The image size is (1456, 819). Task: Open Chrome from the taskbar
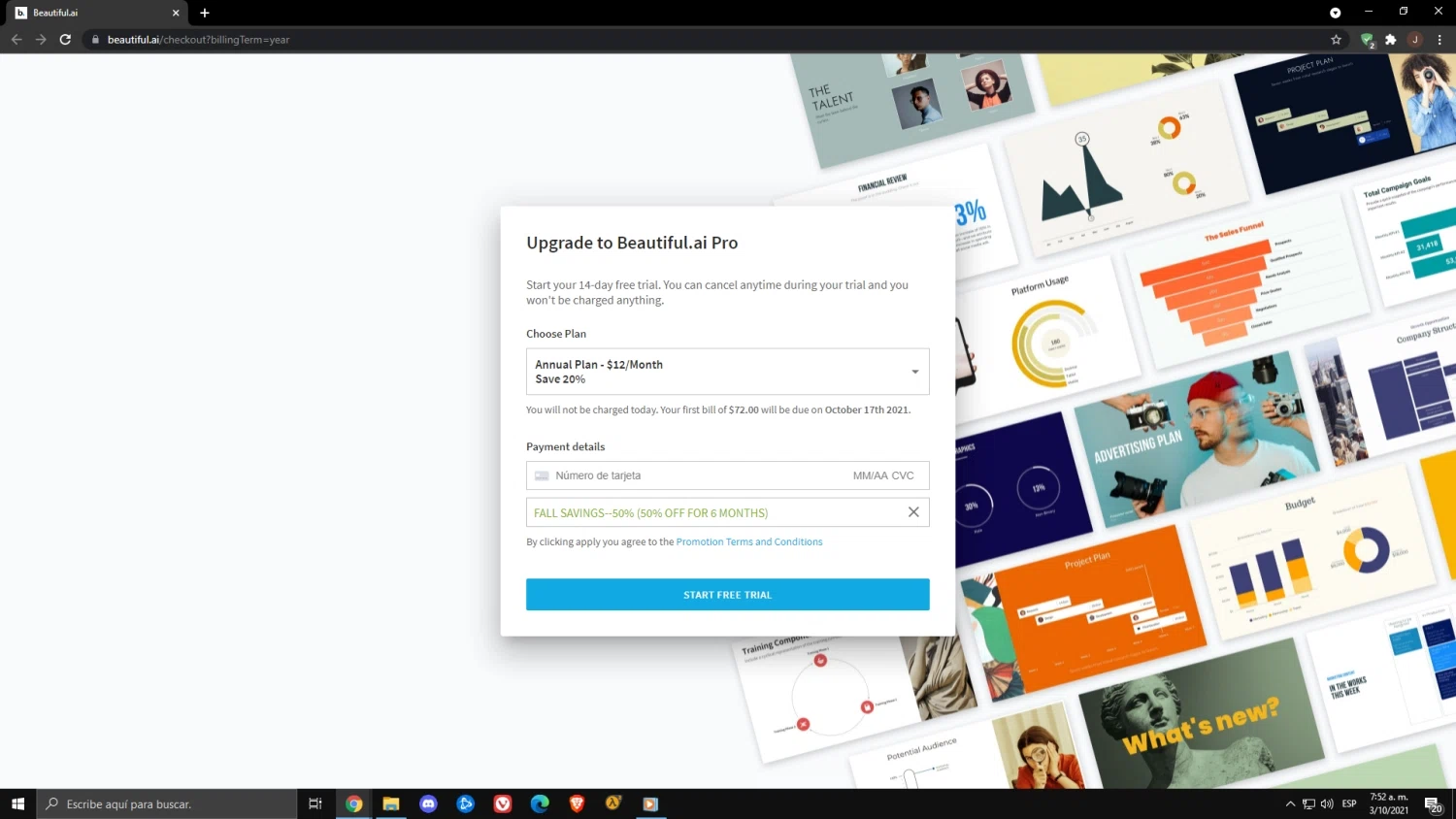pyautogui.click(x=354, y=803)
